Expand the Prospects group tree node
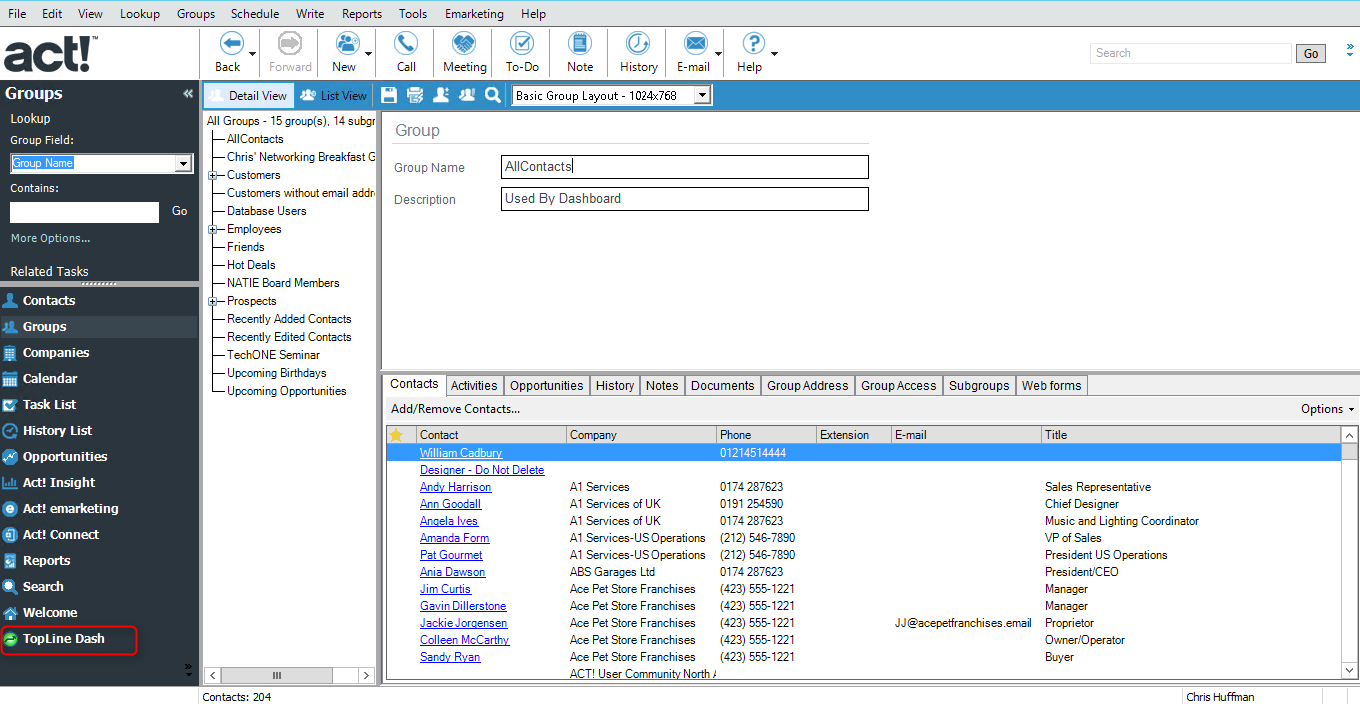This screenshot has height=704, width=1360. [x=213, y=301]
